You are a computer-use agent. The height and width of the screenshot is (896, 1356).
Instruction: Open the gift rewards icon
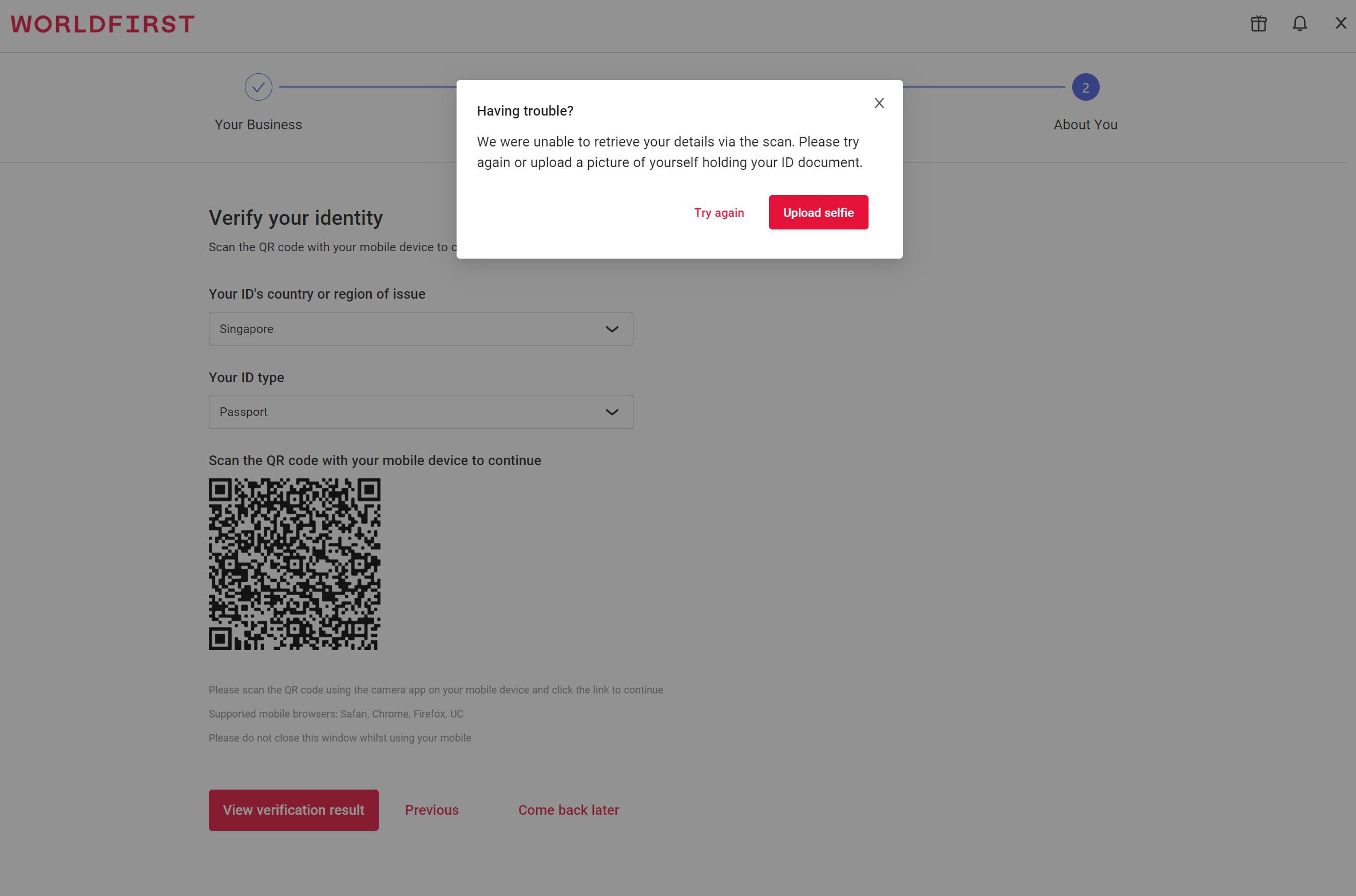1258,24
